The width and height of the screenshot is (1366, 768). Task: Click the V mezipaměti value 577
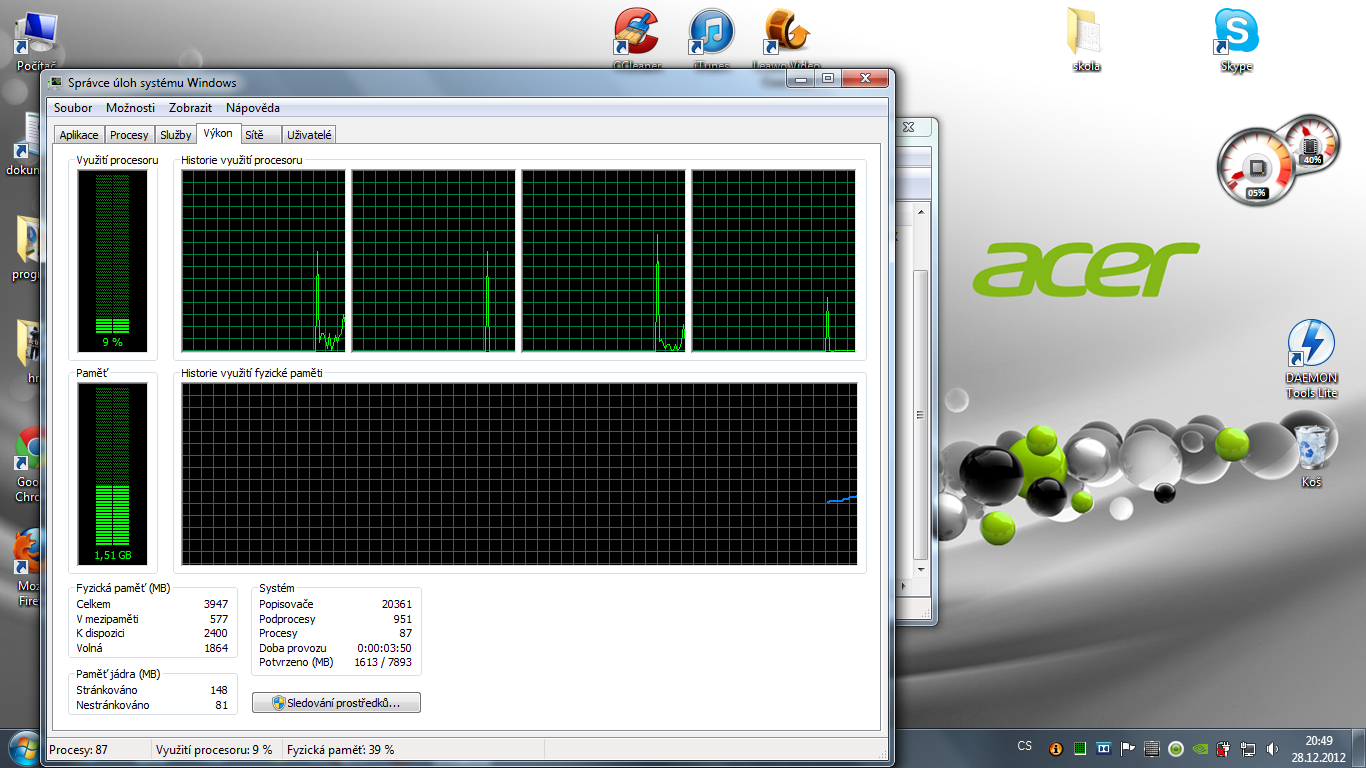coord(218,619)
